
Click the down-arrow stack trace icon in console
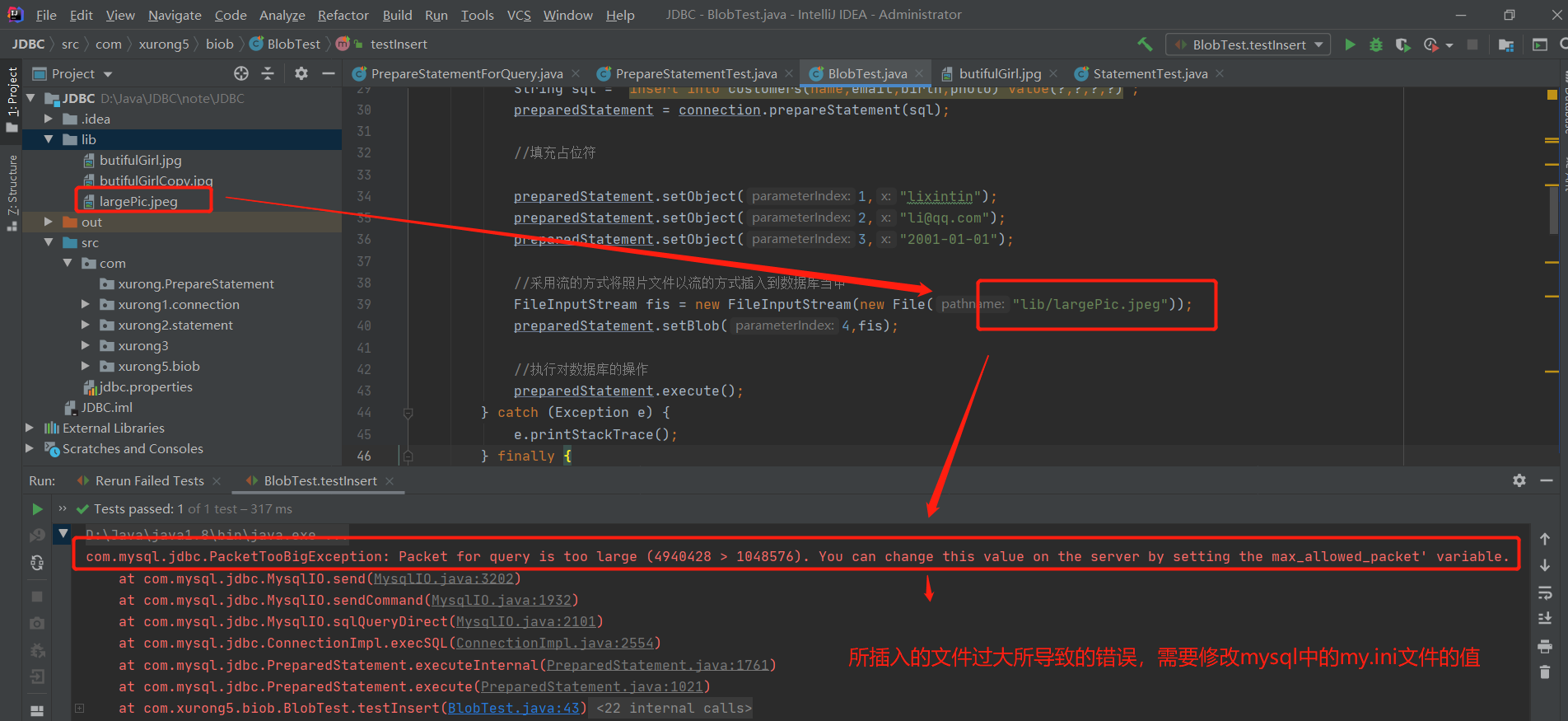(x=1545, y=565)
